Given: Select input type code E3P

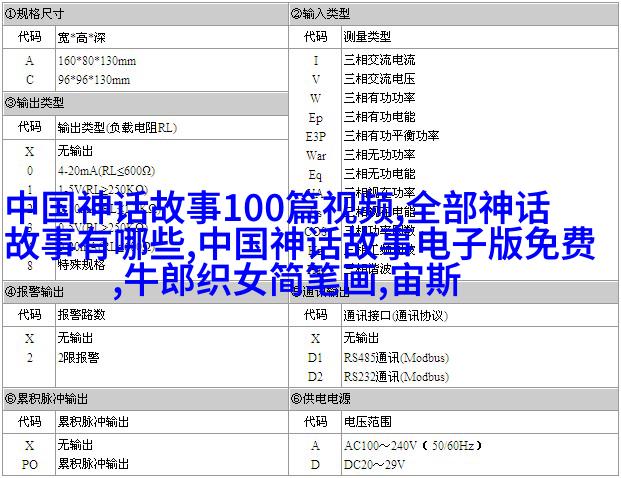Looking at the screenshot, I should click(x=316, y=137).
